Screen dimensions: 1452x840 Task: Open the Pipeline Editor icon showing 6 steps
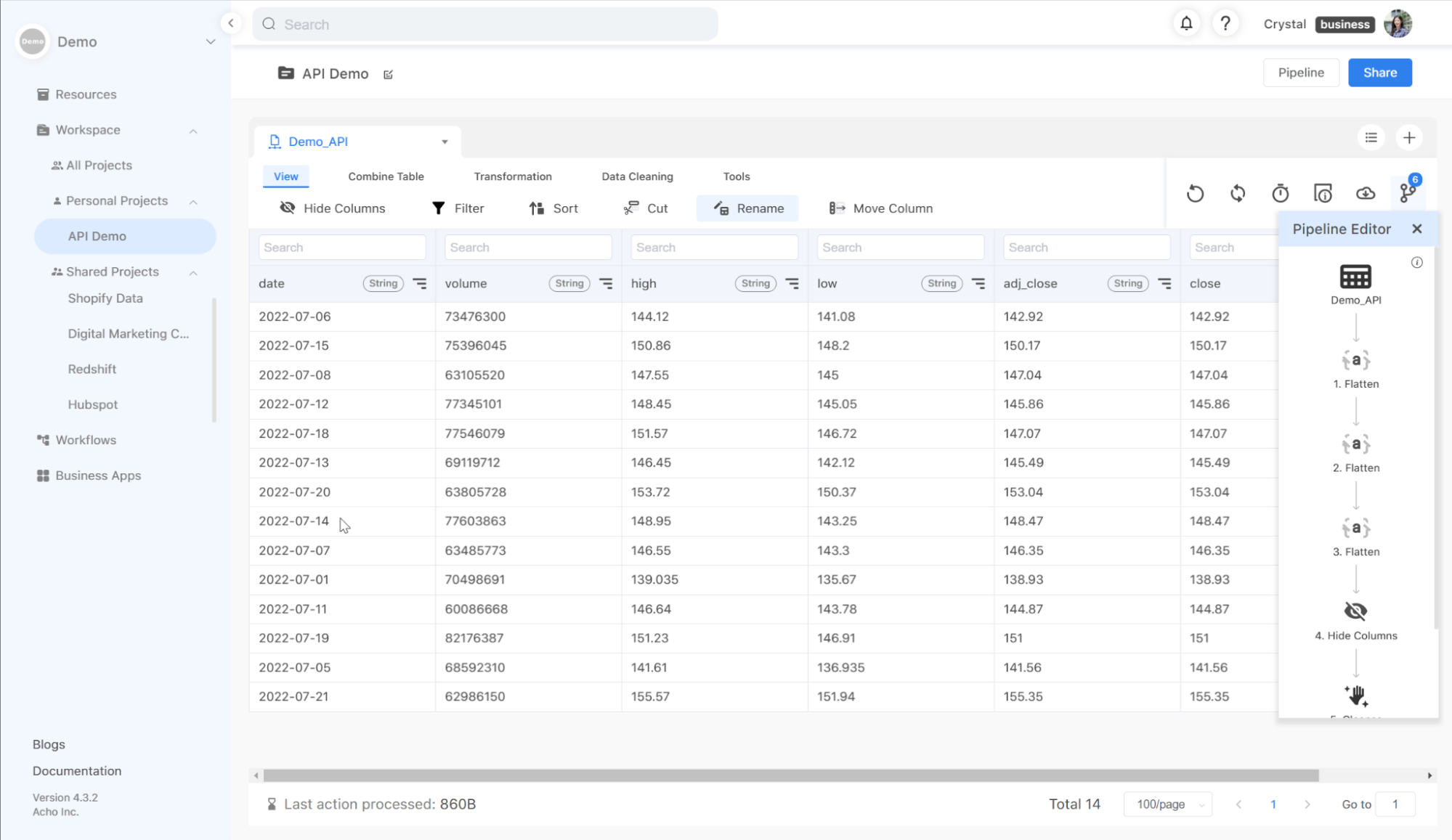click(1408, 193)
